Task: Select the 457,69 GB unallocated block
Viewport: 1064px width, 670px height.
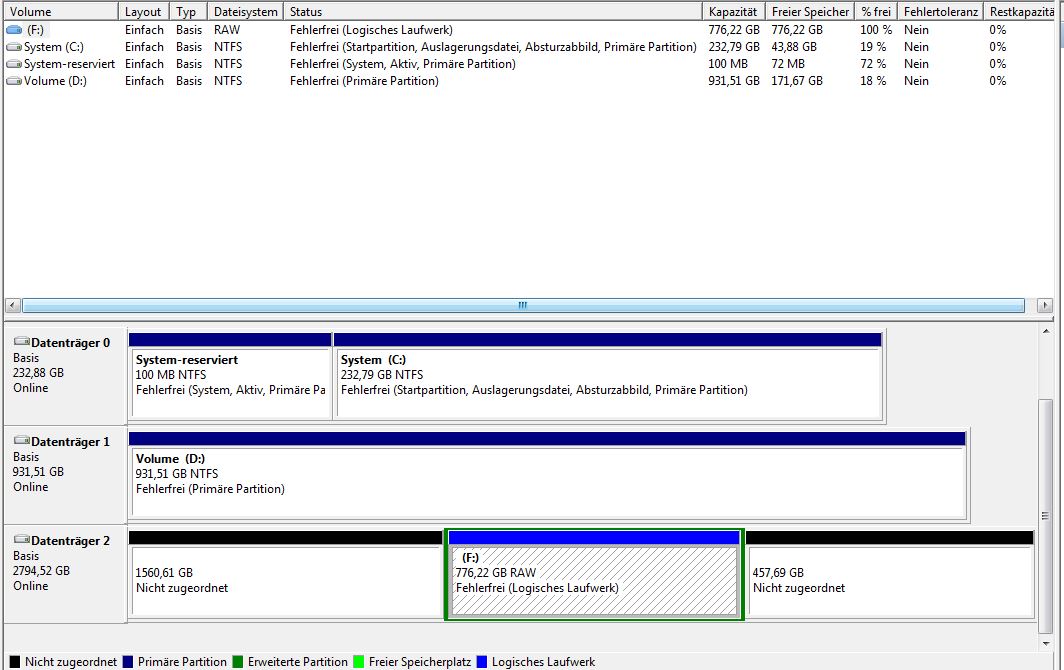Action: coord(890,574)
